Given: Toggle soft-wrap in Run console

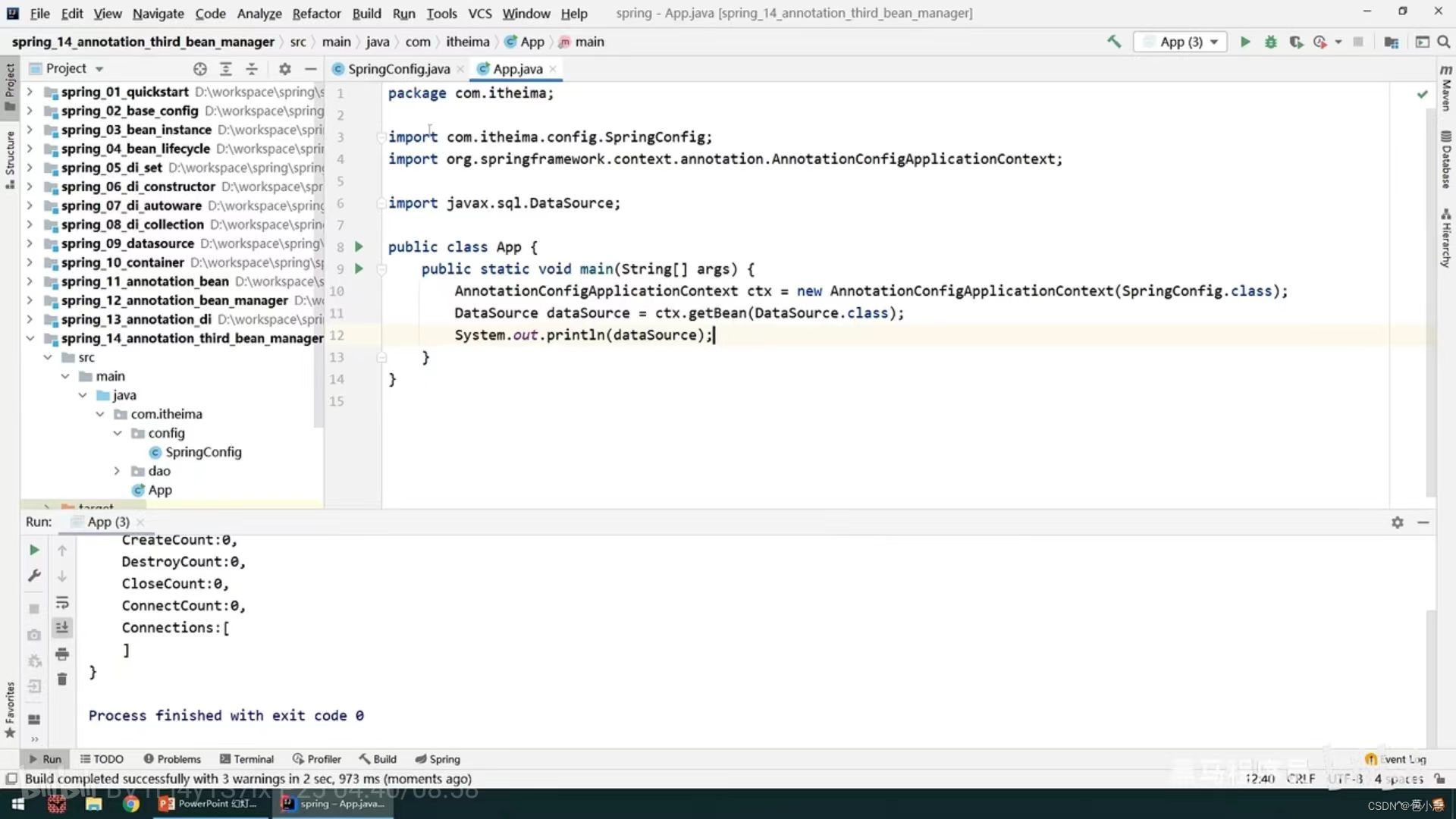Looking at the screenshot, I should point(62,603).
